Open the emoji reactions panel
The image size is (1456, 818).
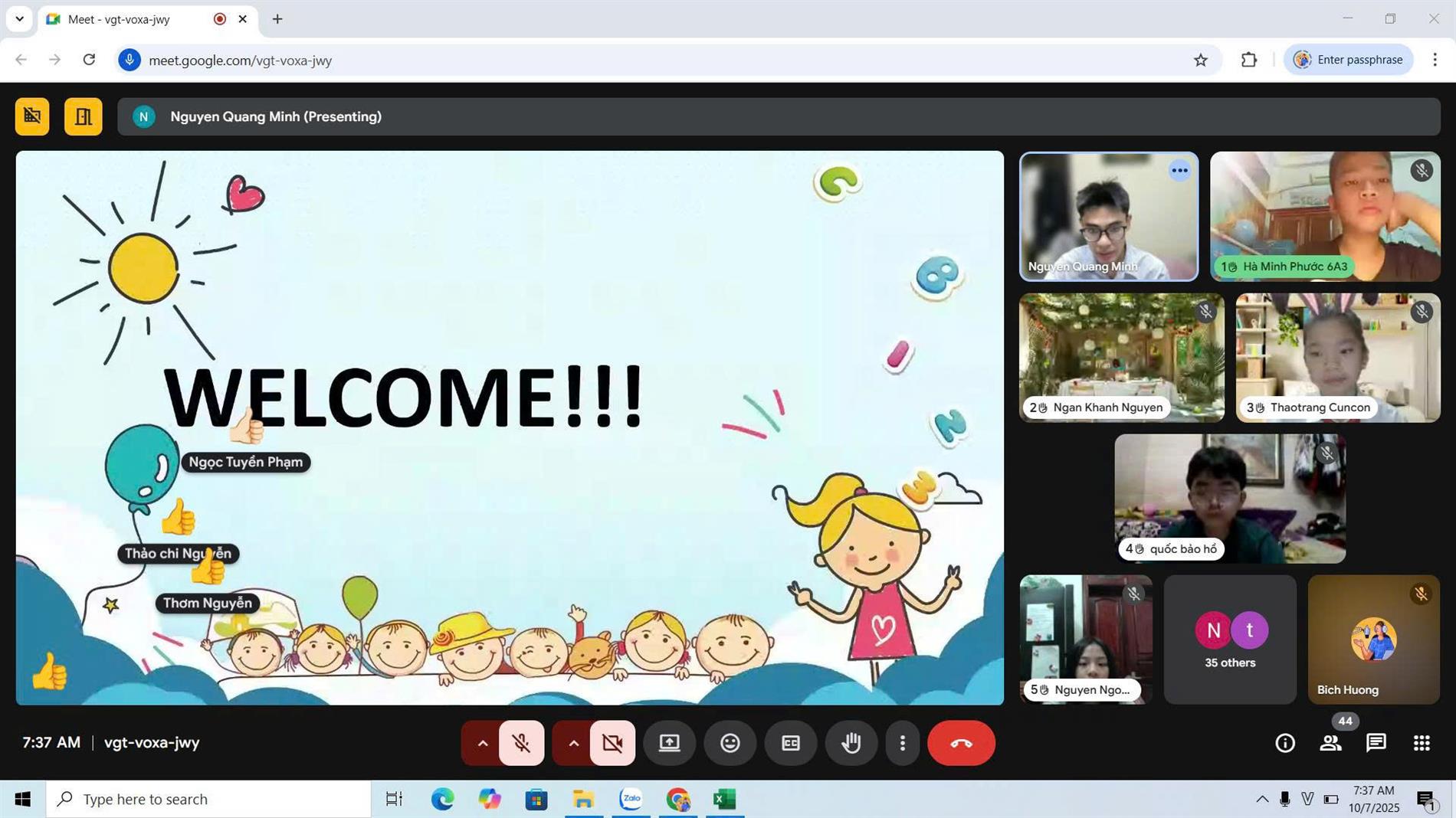(x=730, y=743)
